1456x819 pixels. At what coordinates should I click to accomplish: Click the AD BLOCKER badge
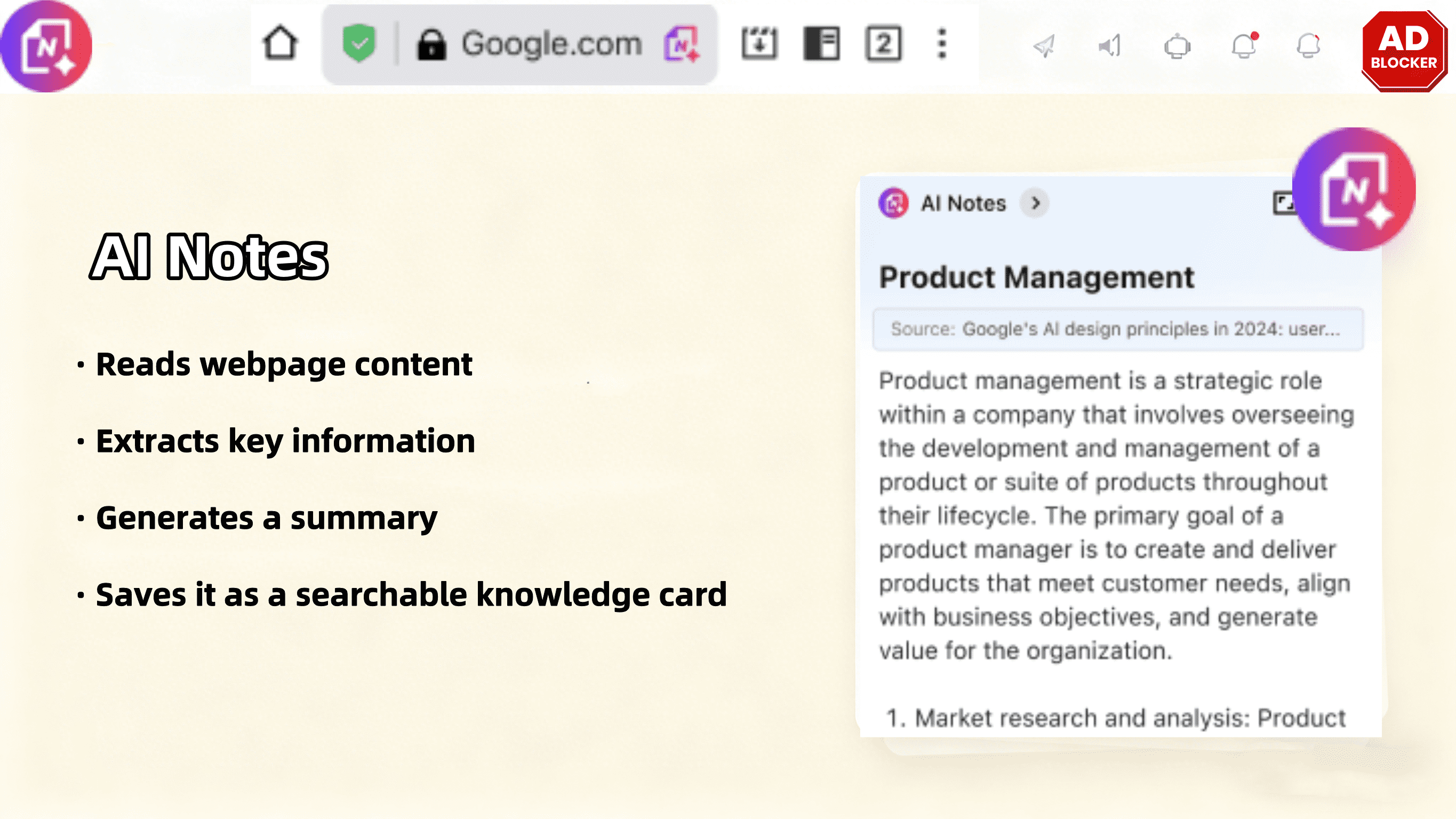coord(1404,51)
